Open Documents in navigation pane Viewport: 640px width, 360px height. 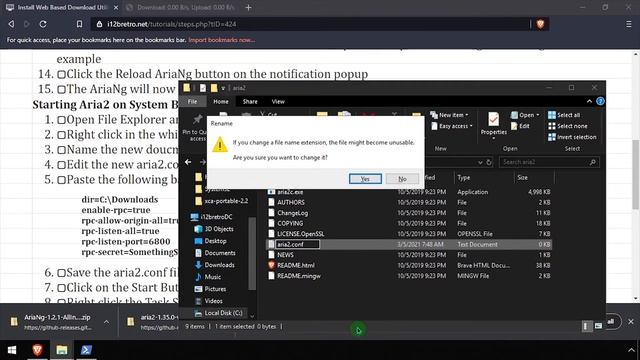(215, 253)
